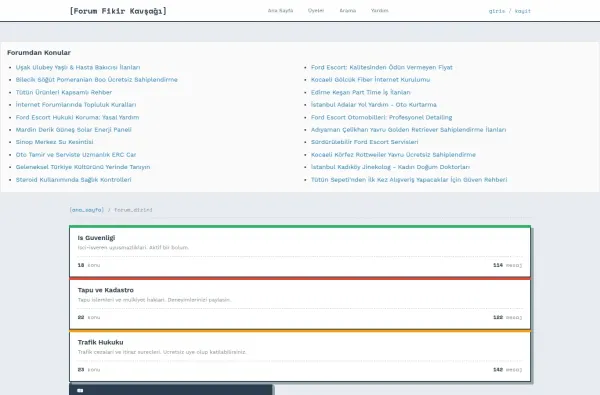This screenshot has height=395, width=600.
Task: Click the forum_dizini breadcrumb text
Action: (x=133, y=210)
